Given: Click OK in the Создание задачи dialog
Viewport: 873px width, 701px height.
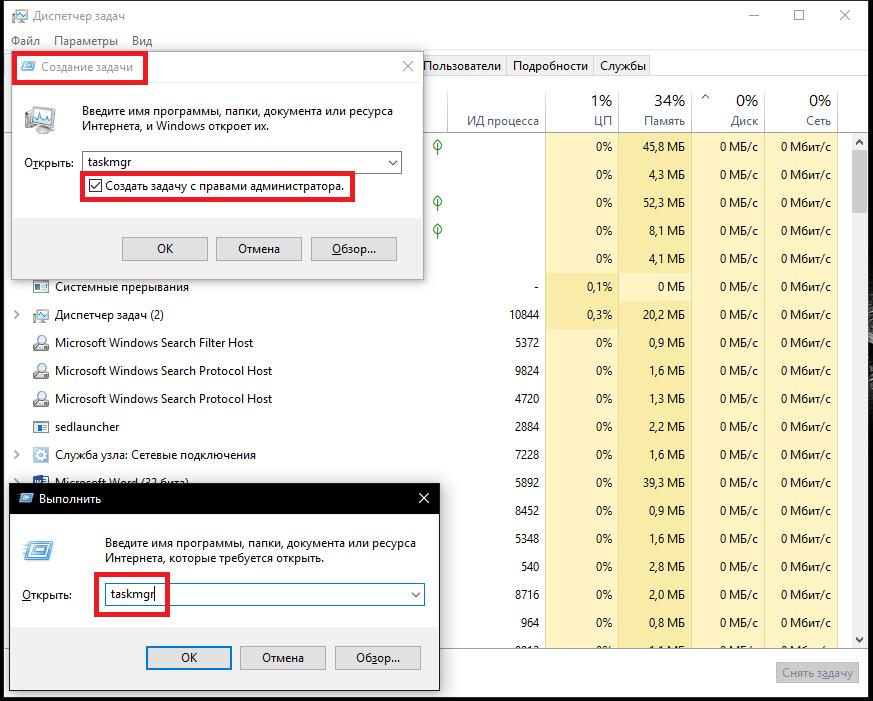Looking at the screenshot, I should (x=165, y=249).
